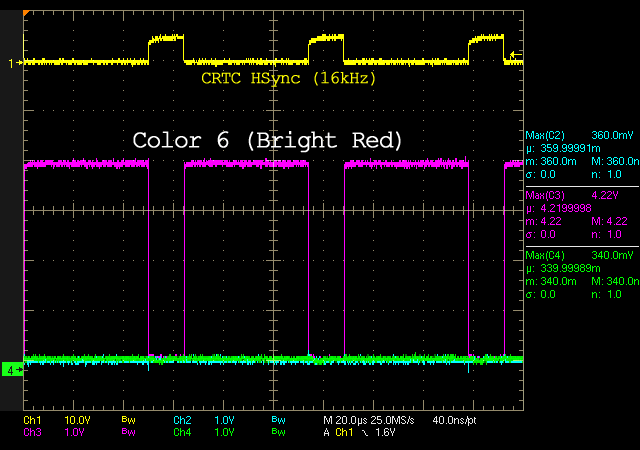Click the yellow trigger level arrow

(x=514, y=55)
